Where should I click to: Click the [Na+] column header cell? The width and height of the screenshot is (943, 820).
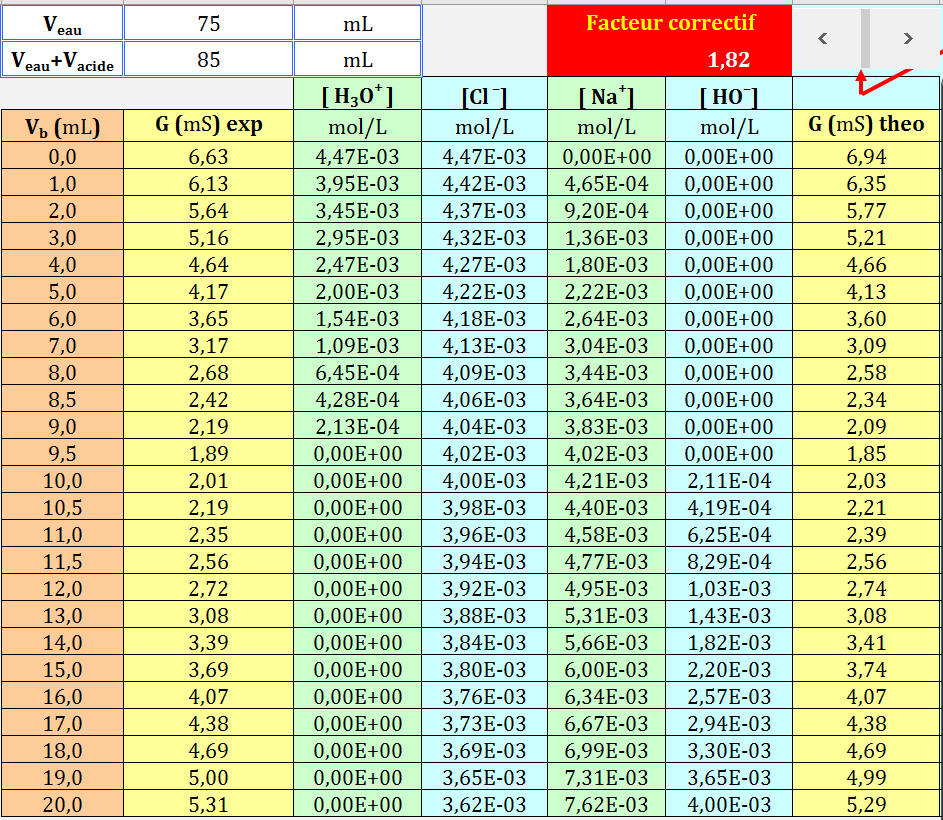tap(608, 97)
